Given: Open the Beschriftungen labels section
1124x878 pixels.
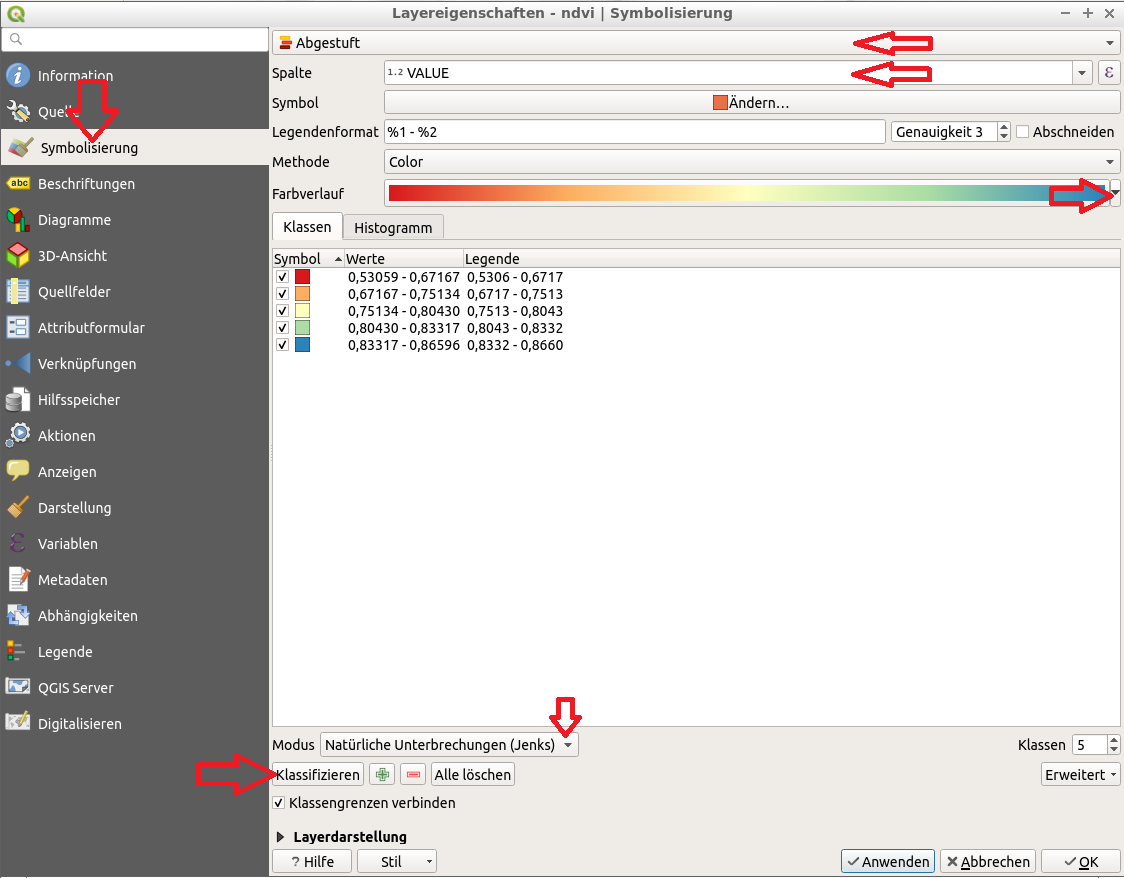Looking at the screenshot, I should click(x=86, y=184).
